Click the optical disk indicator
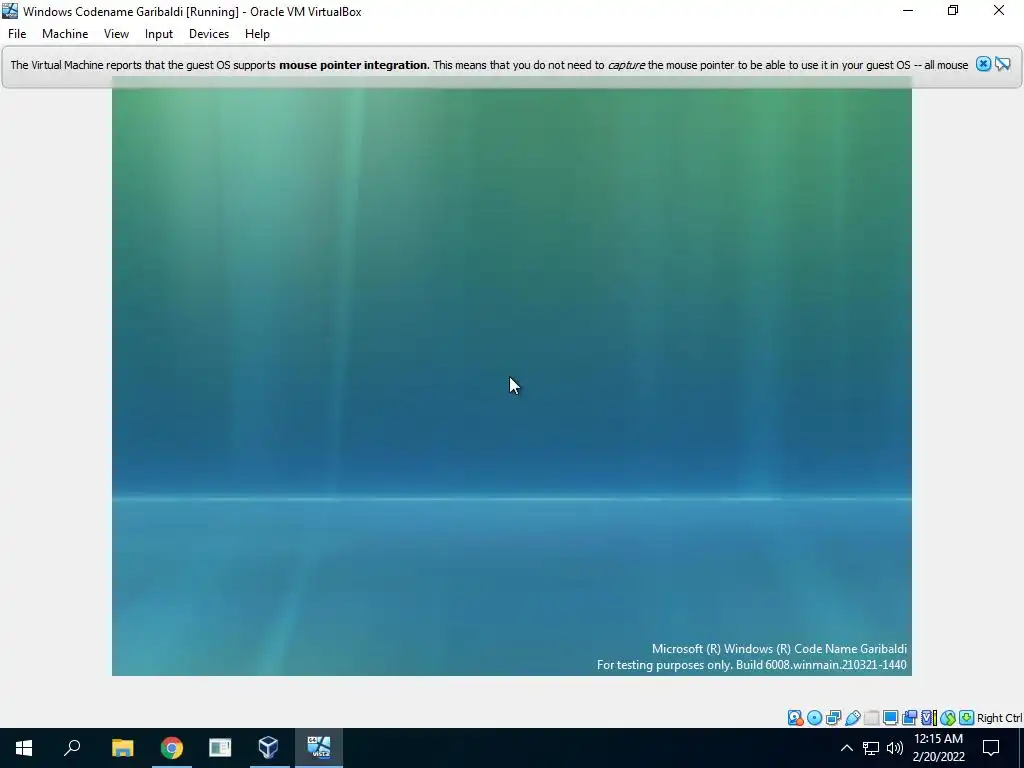This screenshot has width=1024, height=768. tap(814, 718)
